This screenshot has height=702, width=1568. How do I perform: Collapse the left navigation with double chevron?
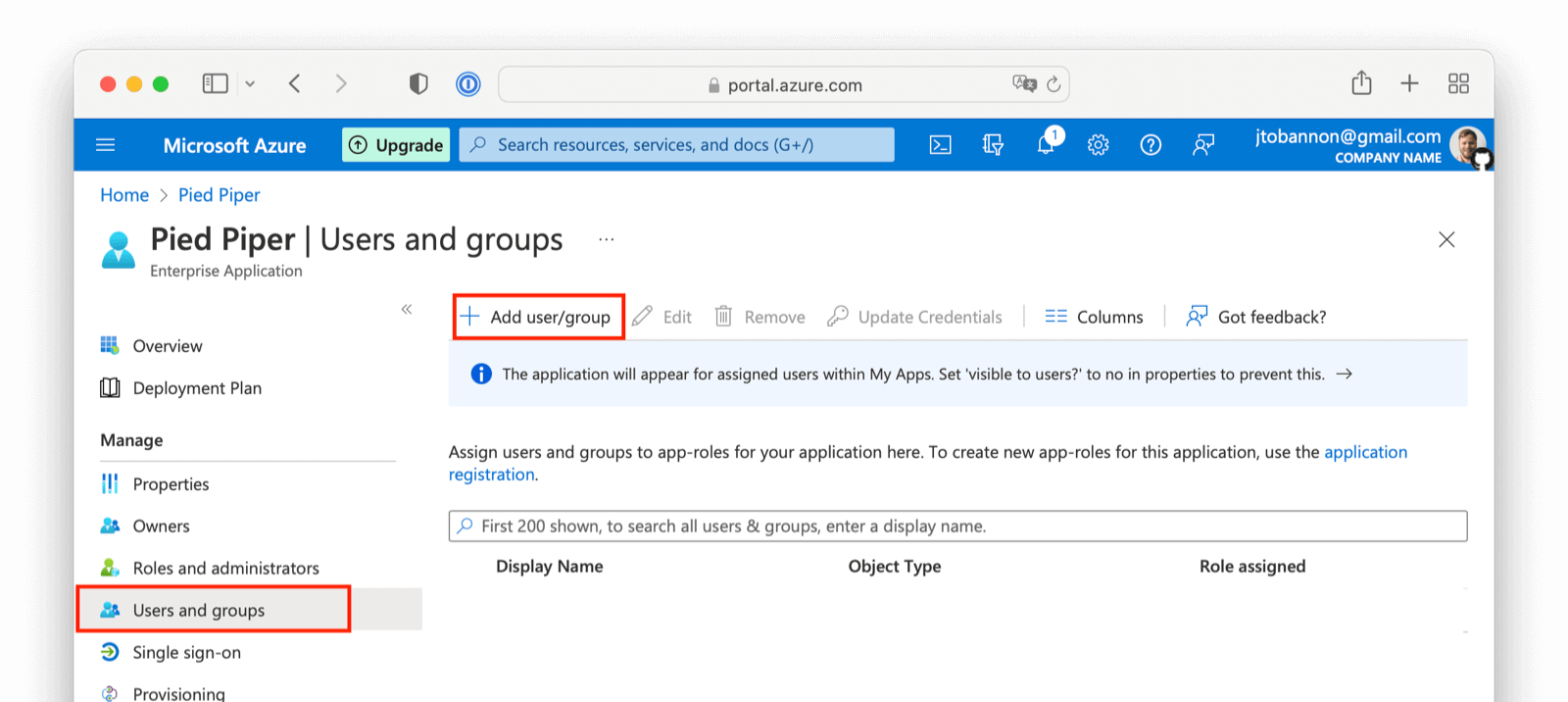click(407, 310)
